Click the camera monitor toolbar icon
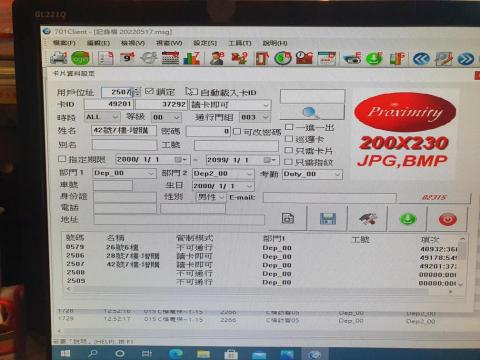The height and width of the screenshot is (360, 480). click(352, 59)
